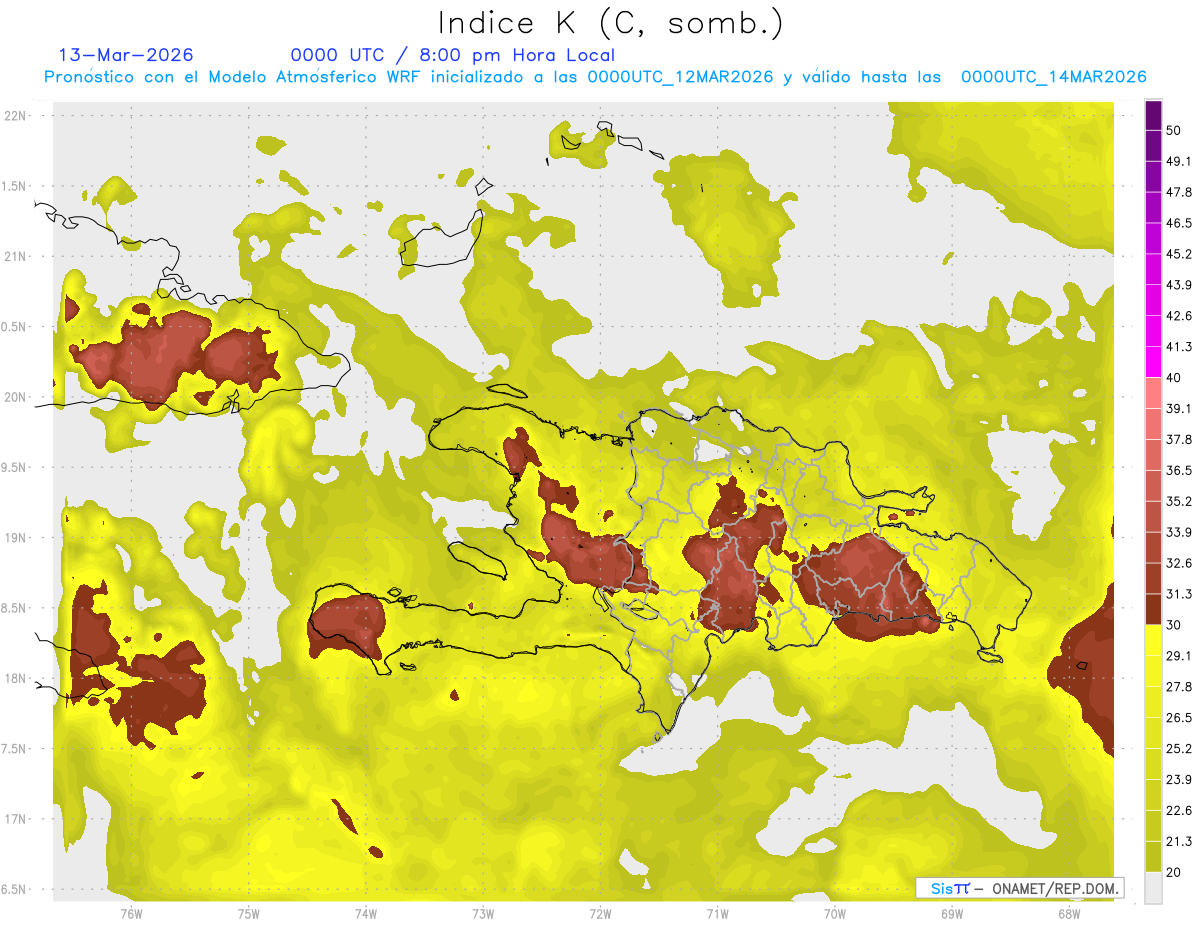The image size is (1200, 927).
Task: Click the "20N" latitude label
Action: pos(17,397)
